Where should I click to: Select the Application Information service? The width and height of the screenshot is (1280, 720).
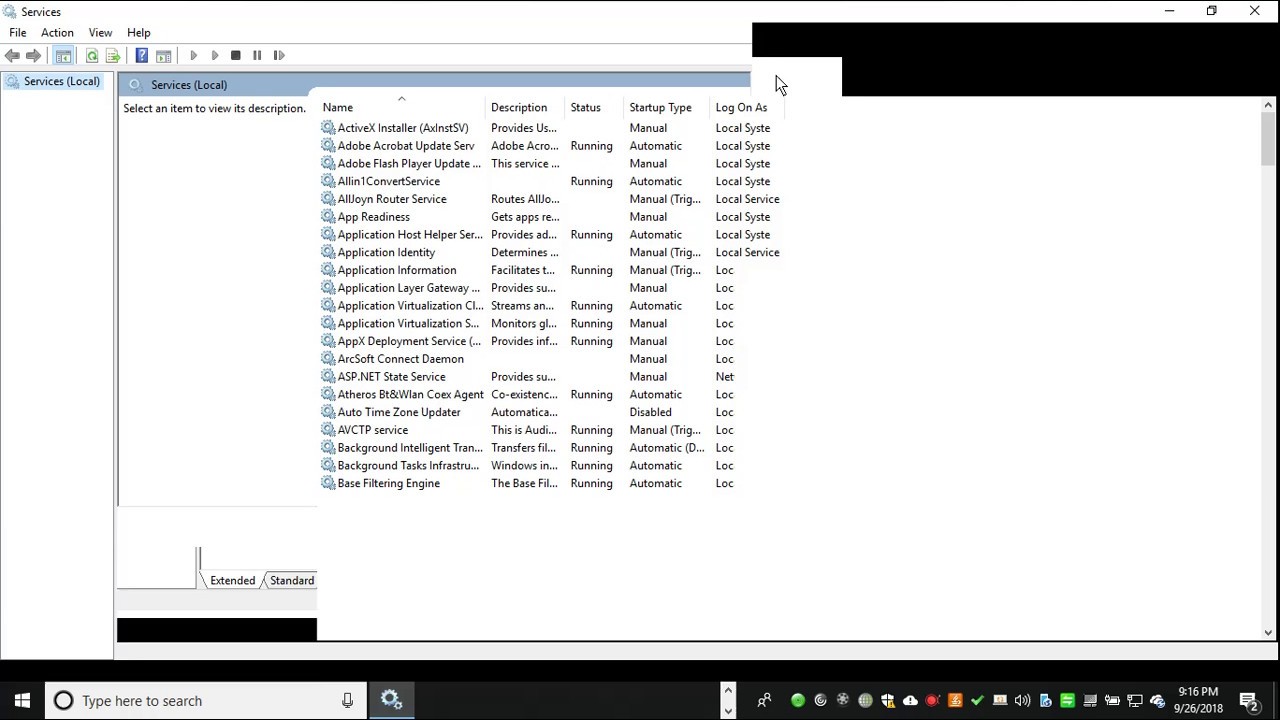pos(397,270)
